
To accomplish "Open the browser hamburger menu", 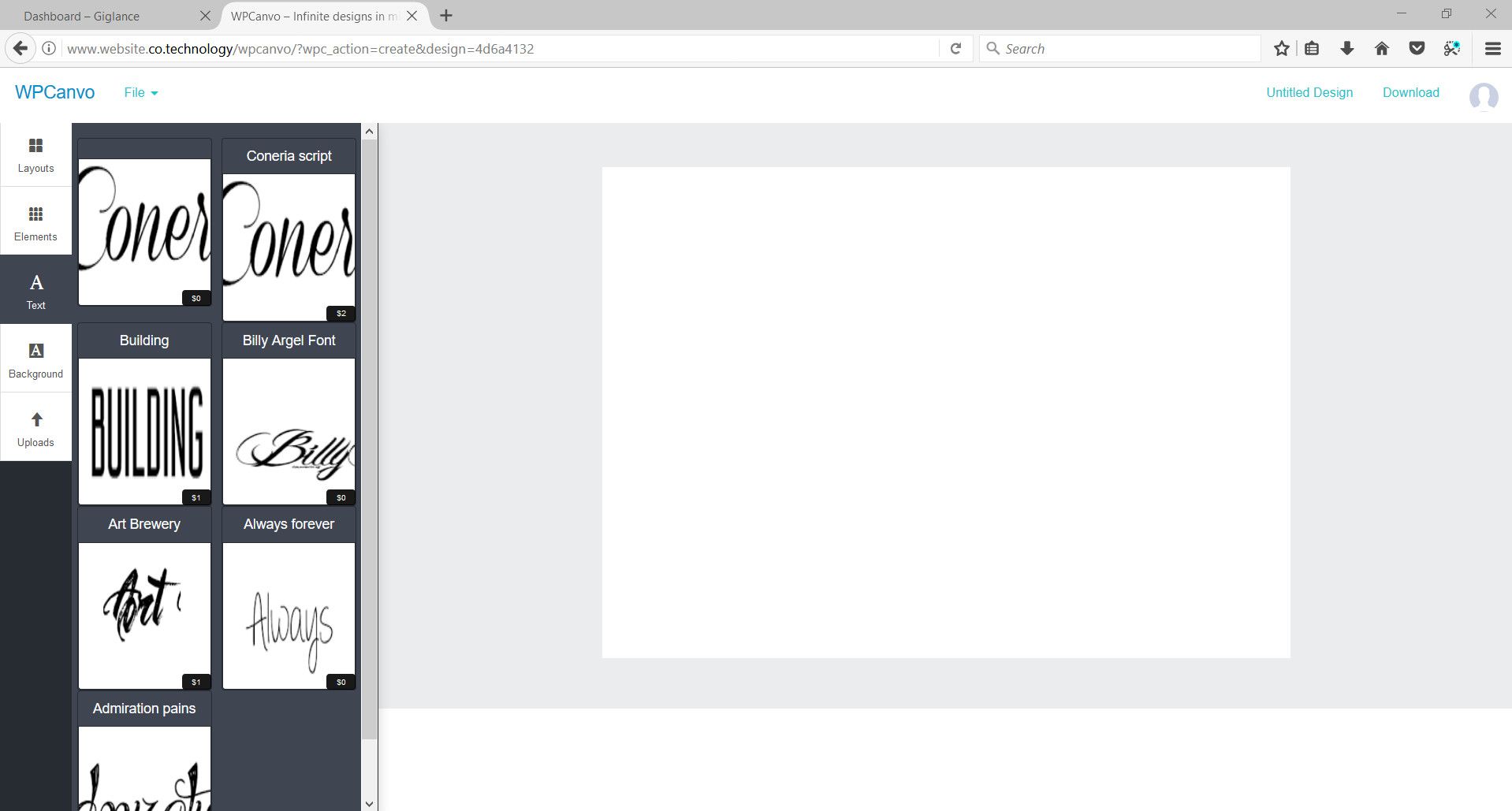I will click(1492, 49).
